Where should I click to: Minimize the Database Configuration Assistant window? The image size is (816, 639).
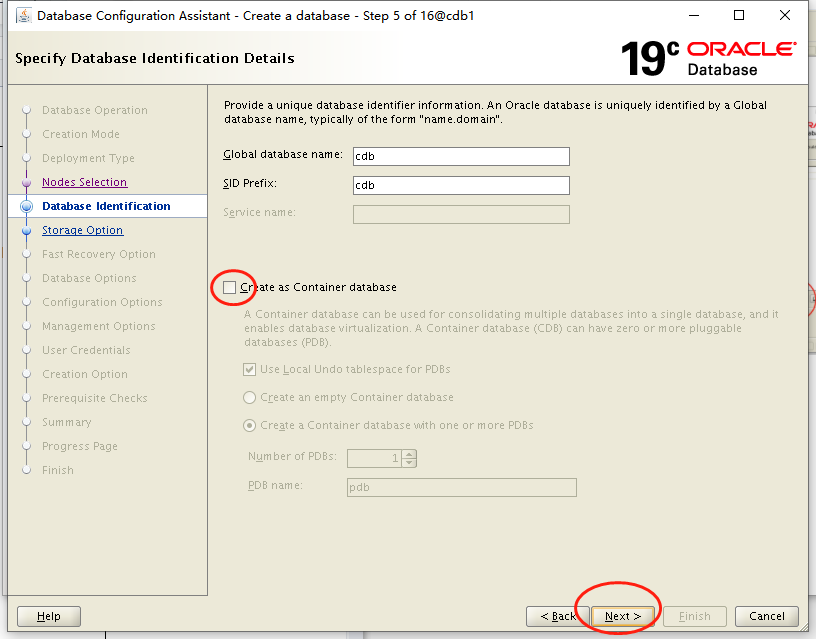694,16
